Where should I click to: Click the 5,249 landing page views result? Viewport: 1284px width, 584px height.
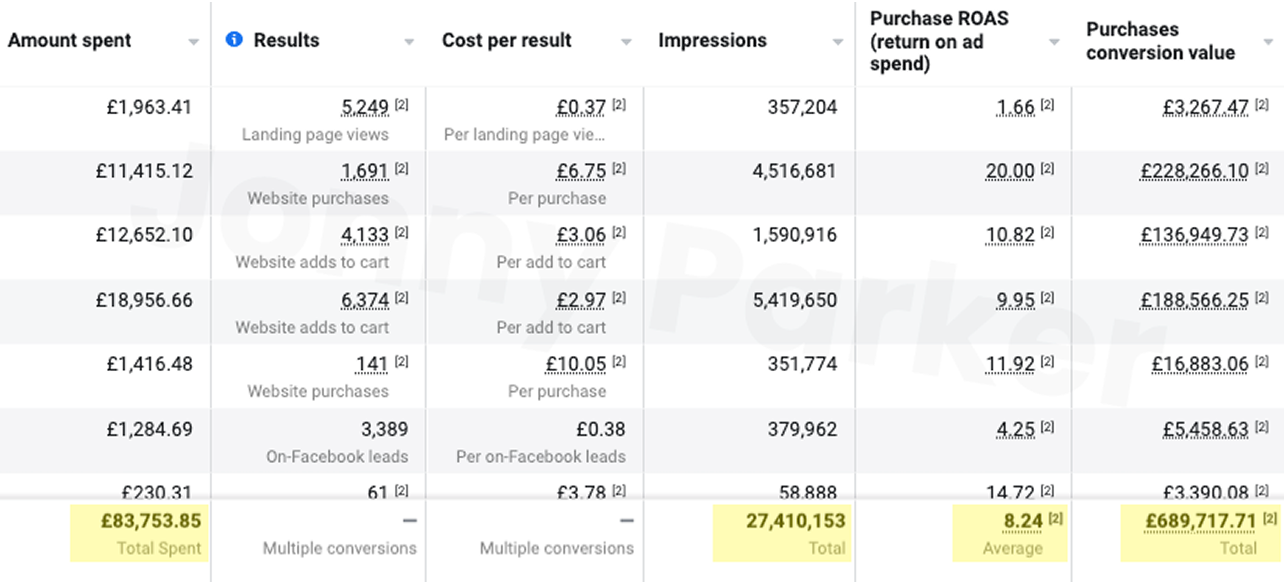tap(364, 107)
